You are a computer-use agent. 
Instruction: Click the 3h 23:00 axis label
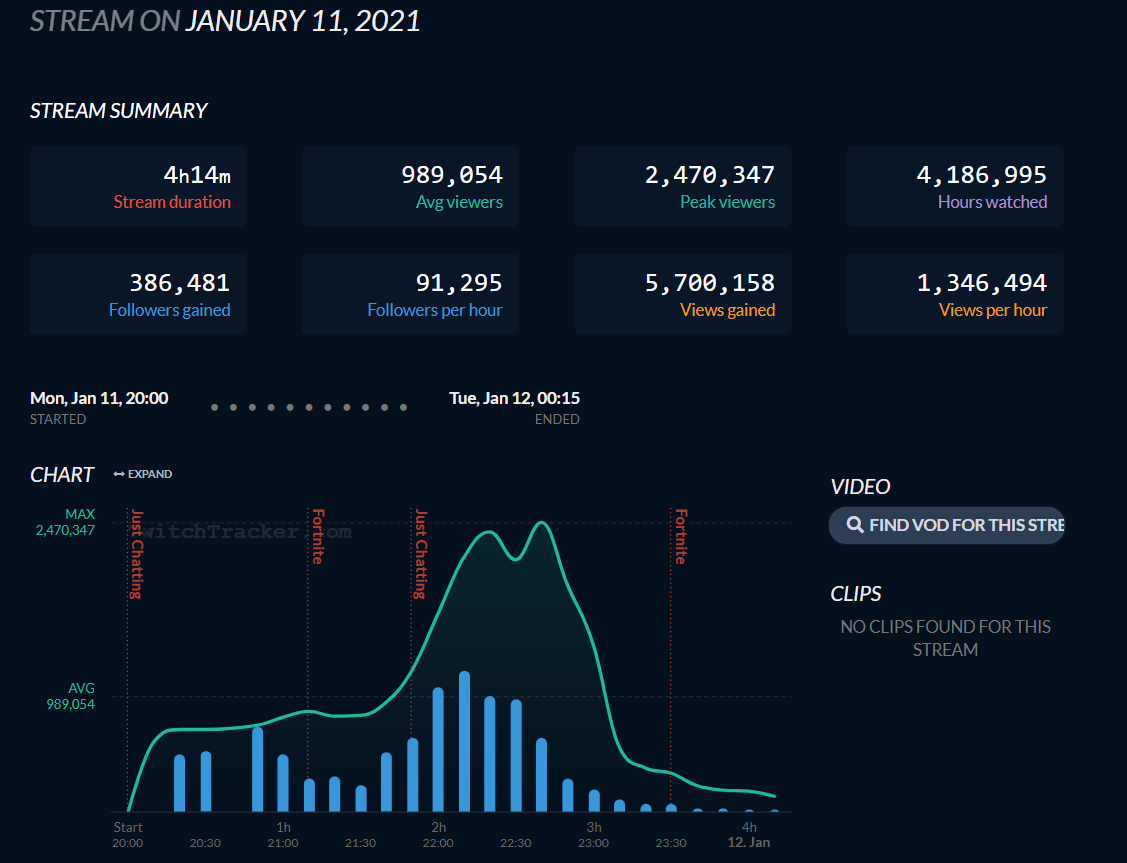[594, 835]
